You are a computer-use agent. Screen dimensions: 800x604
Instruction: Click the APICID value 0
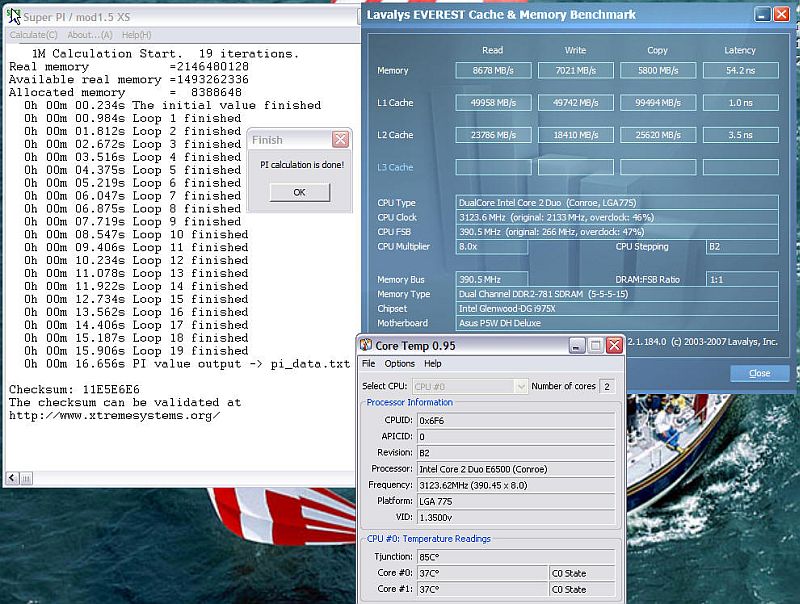516,437
